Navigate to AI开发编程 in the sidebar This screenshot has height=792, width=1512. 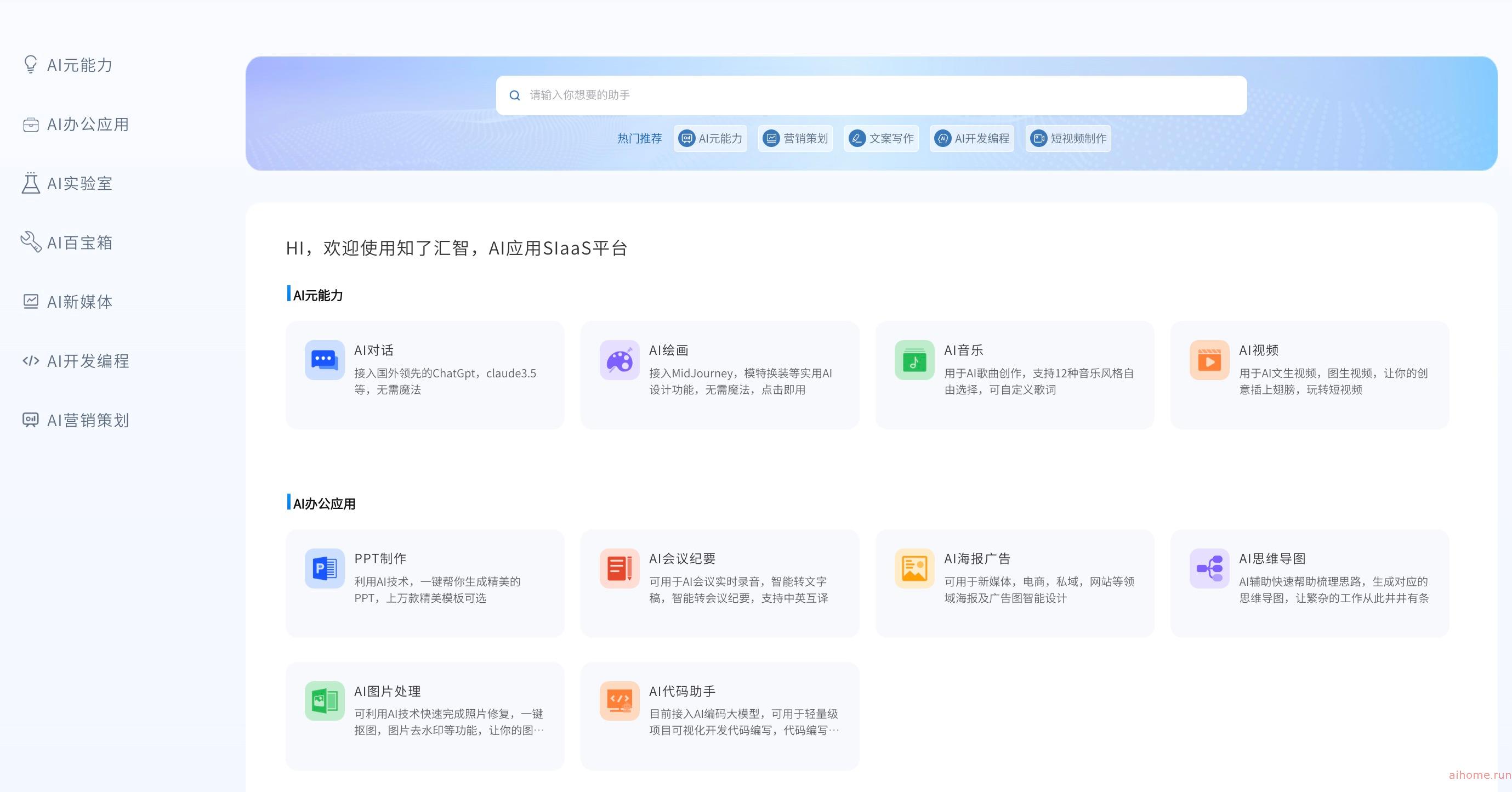tap(88, 361)
